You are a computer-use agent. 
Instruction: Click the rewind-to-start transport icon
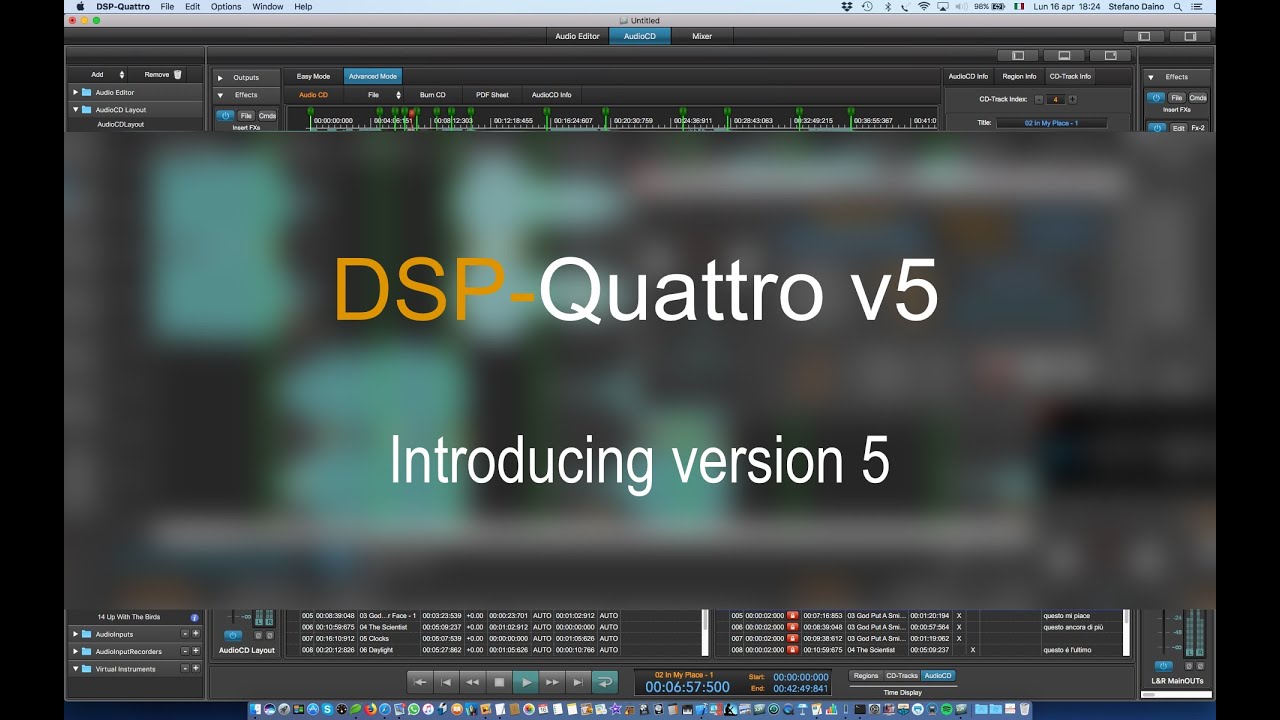click(x=447, y=682)
